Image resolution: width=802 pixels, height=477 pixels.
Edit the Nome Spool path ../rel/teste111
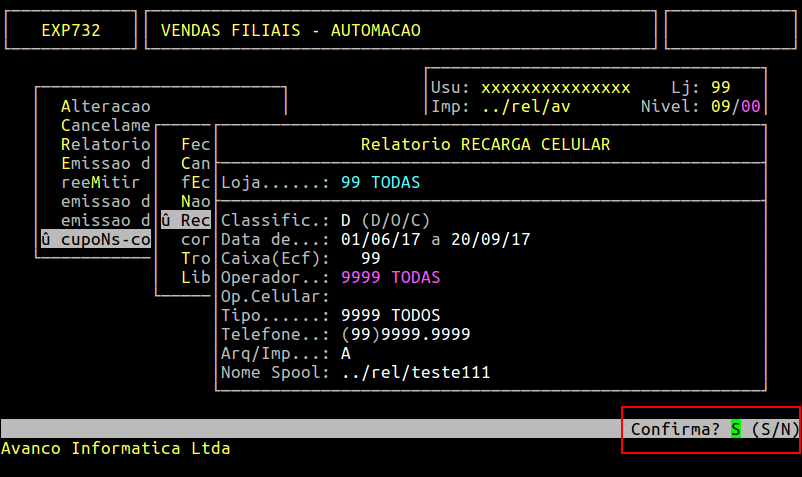[415, 372]
